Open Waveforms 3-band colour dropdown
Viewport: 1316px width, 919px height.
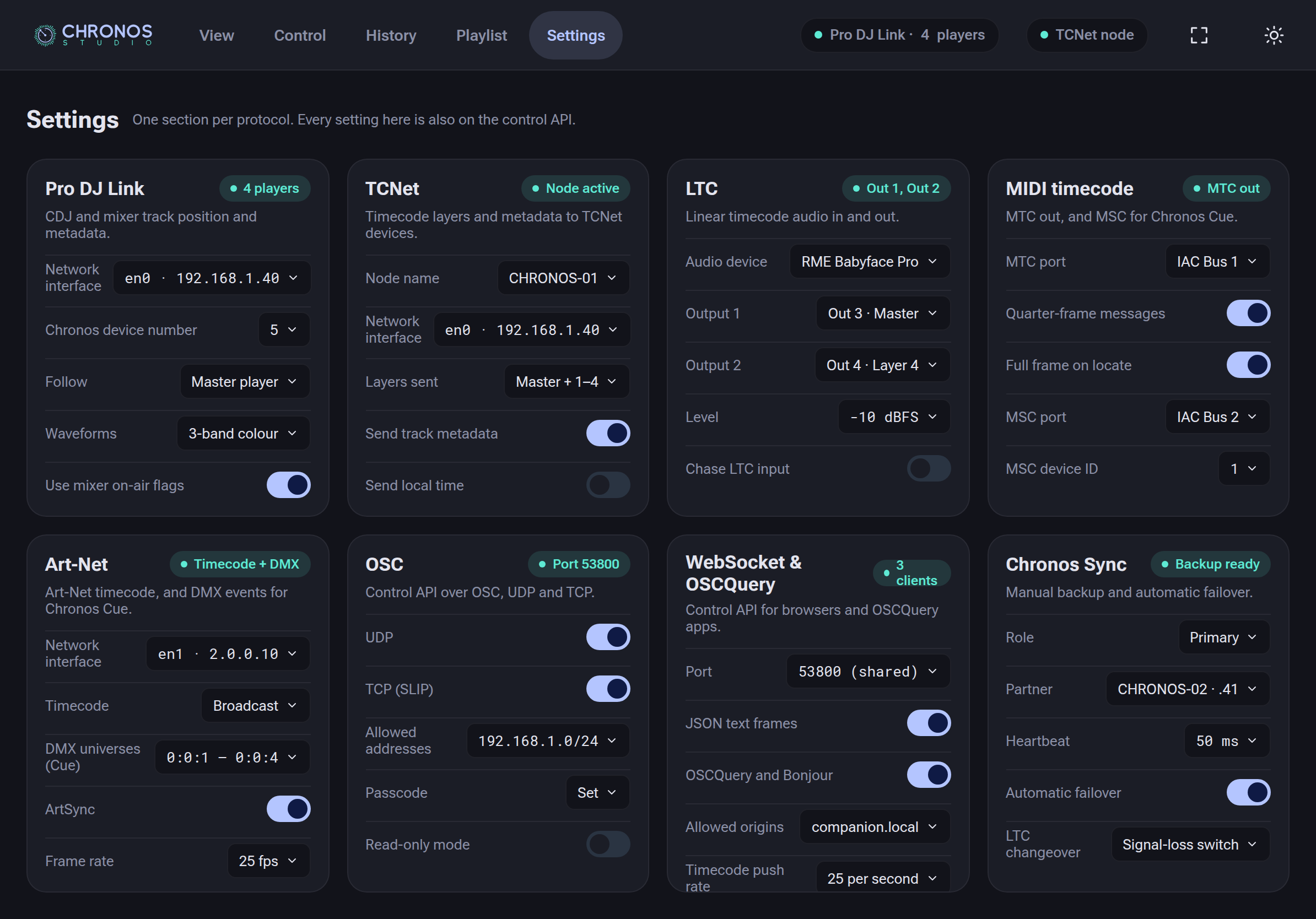click(x=243, y=433)
